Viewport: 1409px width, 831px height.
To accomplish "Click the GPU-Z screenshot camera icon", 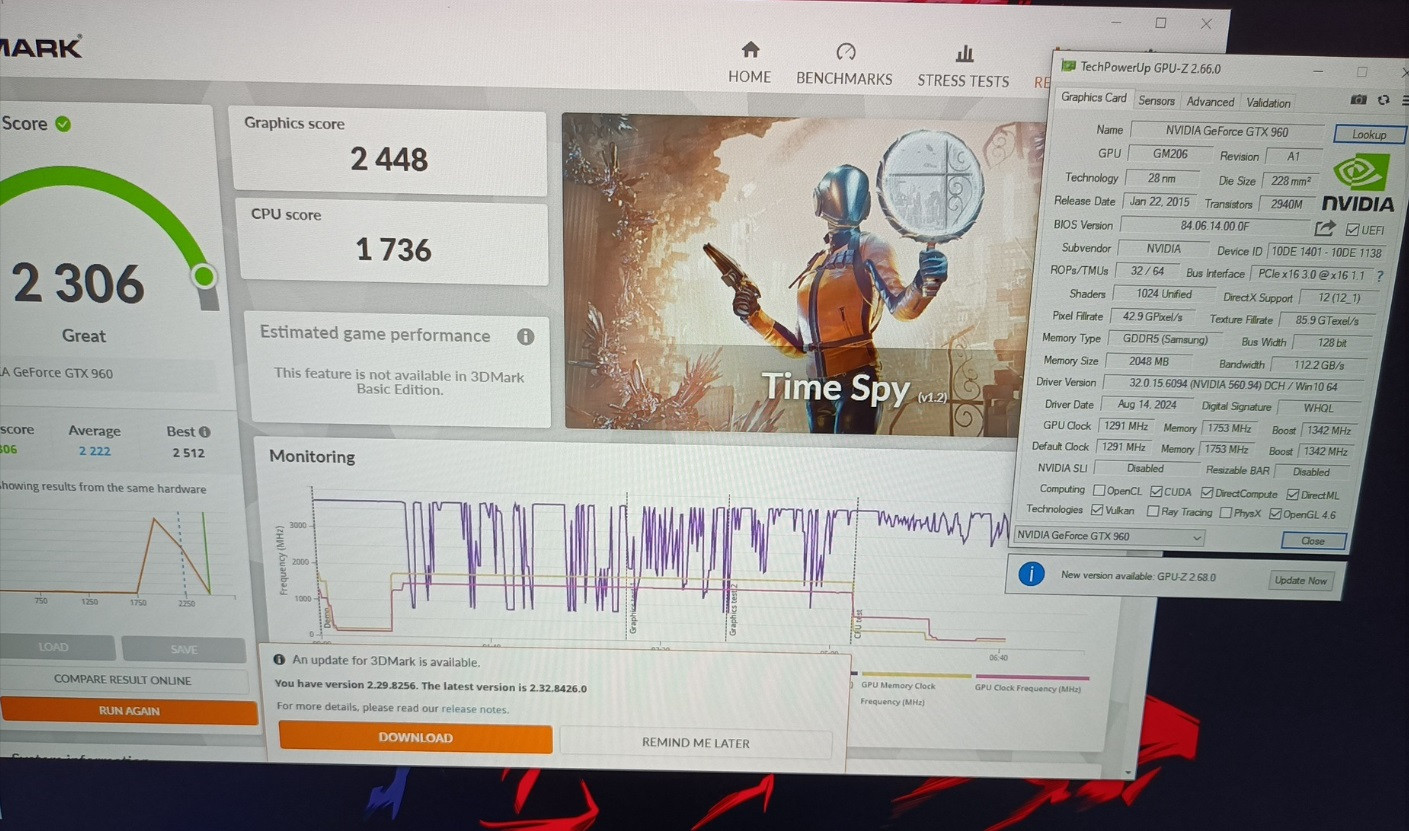I will pyautogui.click(x=1358, y=100).
